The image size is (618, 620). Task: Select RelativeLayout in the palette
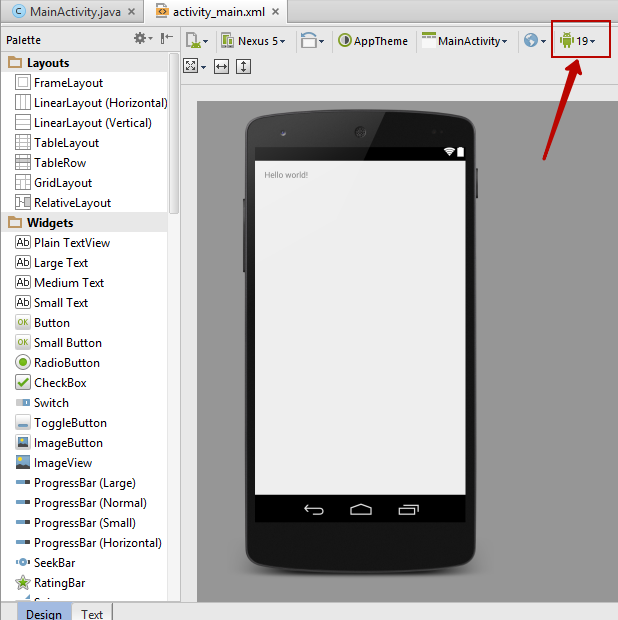pyautogui.click(x=85, y=202)
